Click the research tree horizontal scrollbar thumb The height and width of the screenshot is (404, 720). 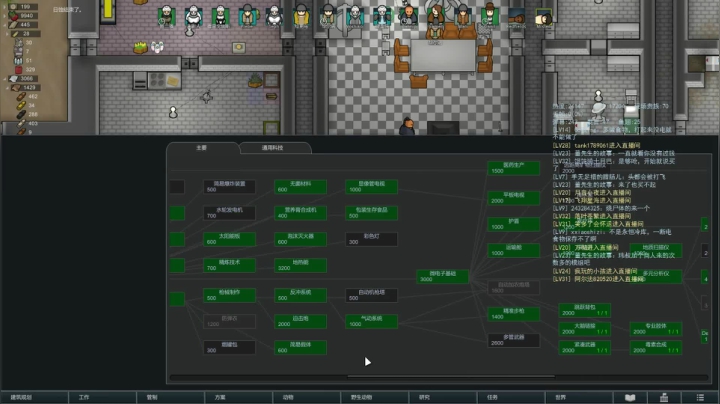point(451,377)
